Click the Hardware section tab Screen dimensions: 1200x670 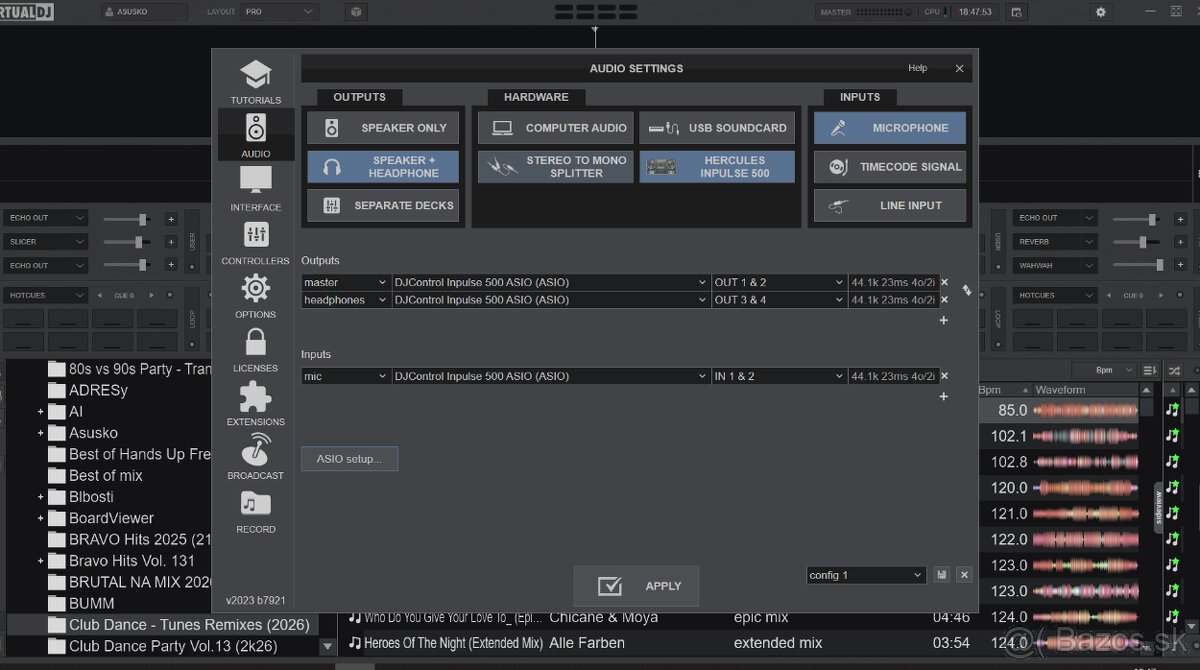[x=536, y=97]
